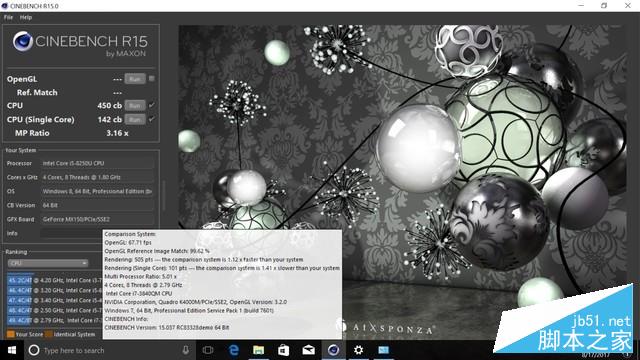Viewport: 640px width, 360px height.
Task: Open the Windows Start menu
Action: tap(12, 350)
